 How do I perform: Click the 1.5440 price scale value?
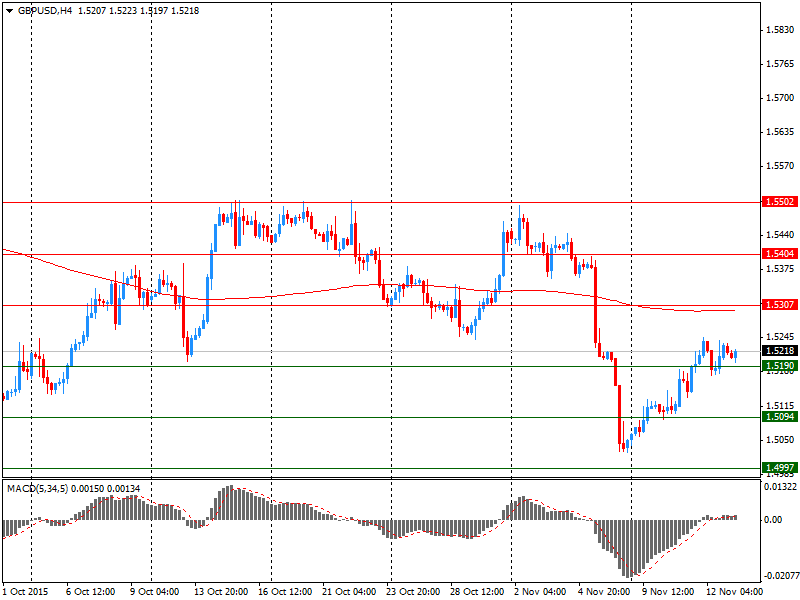click(x=780, y=235)
